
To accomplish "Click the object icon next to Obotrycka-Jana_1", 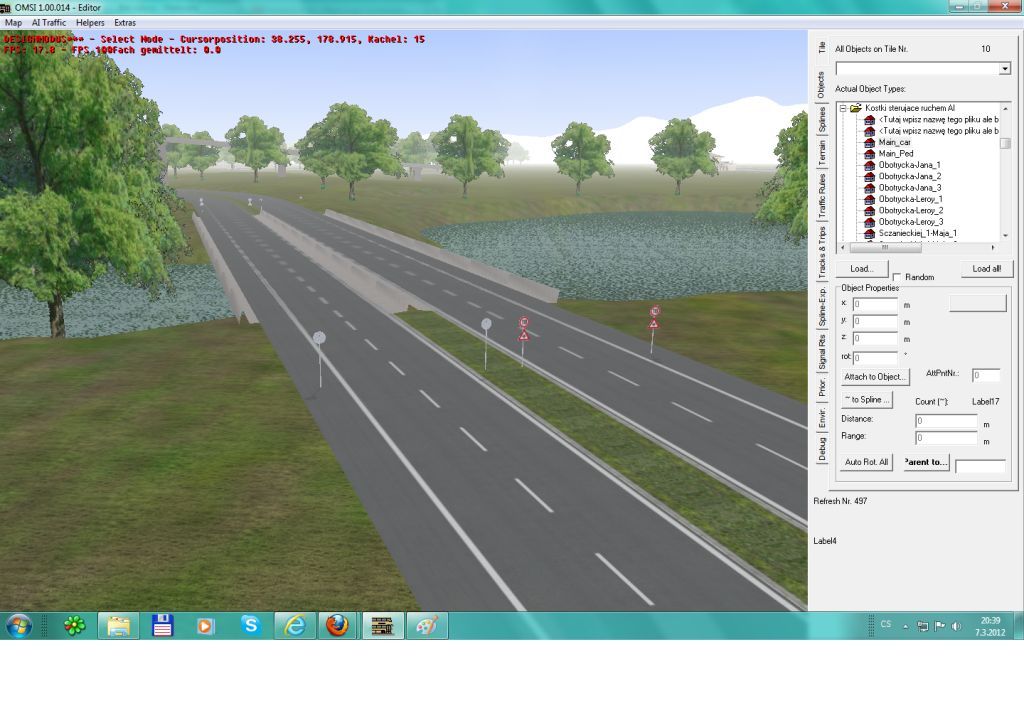I will (869, 165).
